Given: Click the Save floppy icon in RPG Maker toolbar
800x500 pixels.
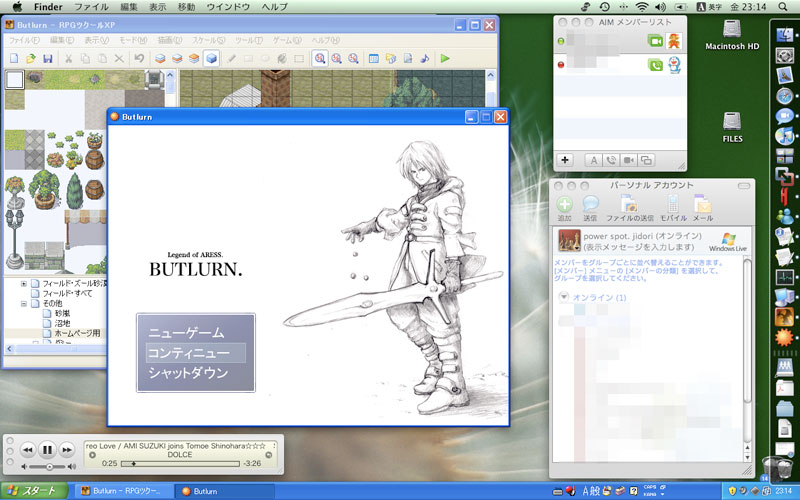Looking at the screenshot, I should coord(48,59).
